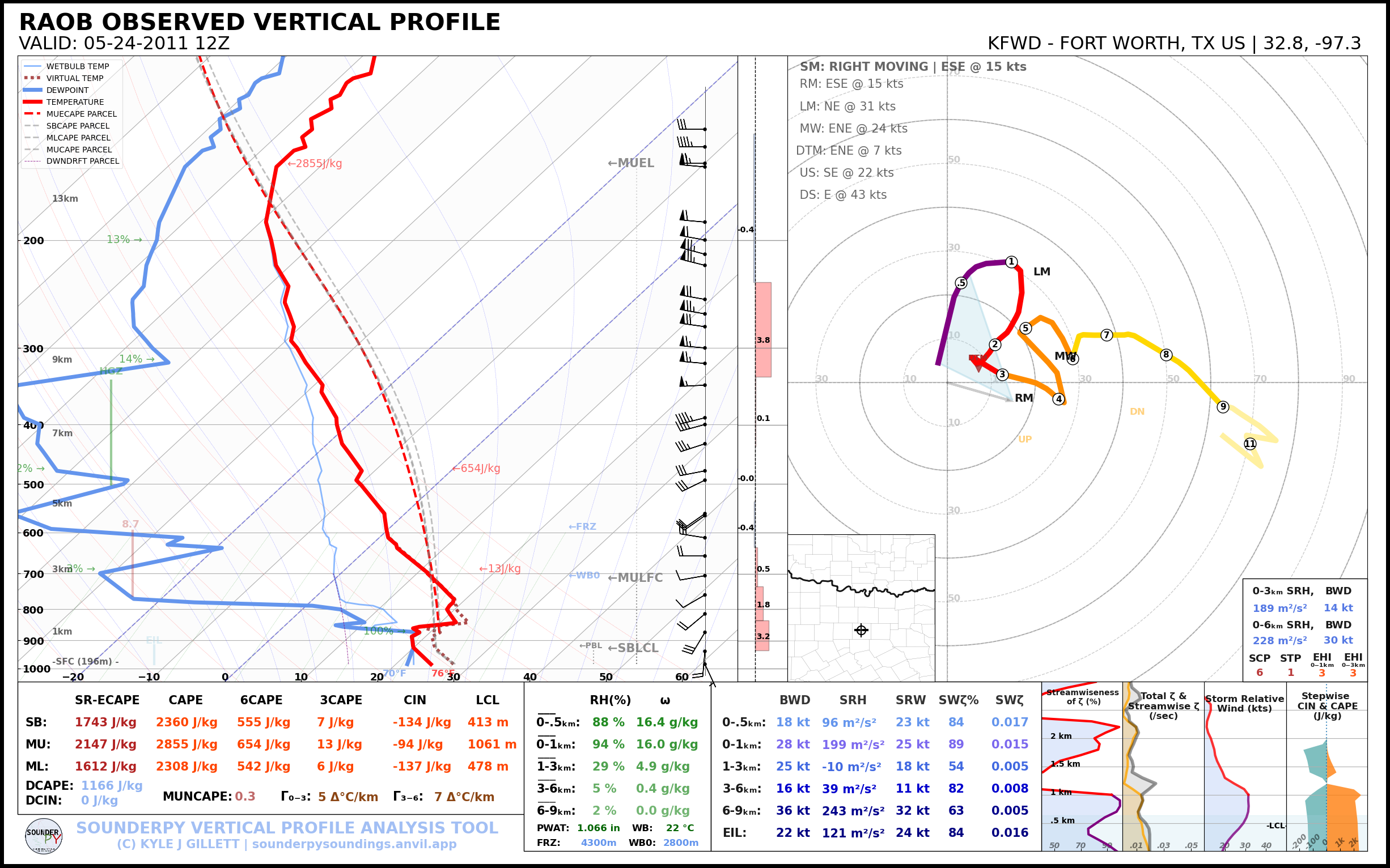Click the Storm Relative Wind panel title

click(1244, 703)
